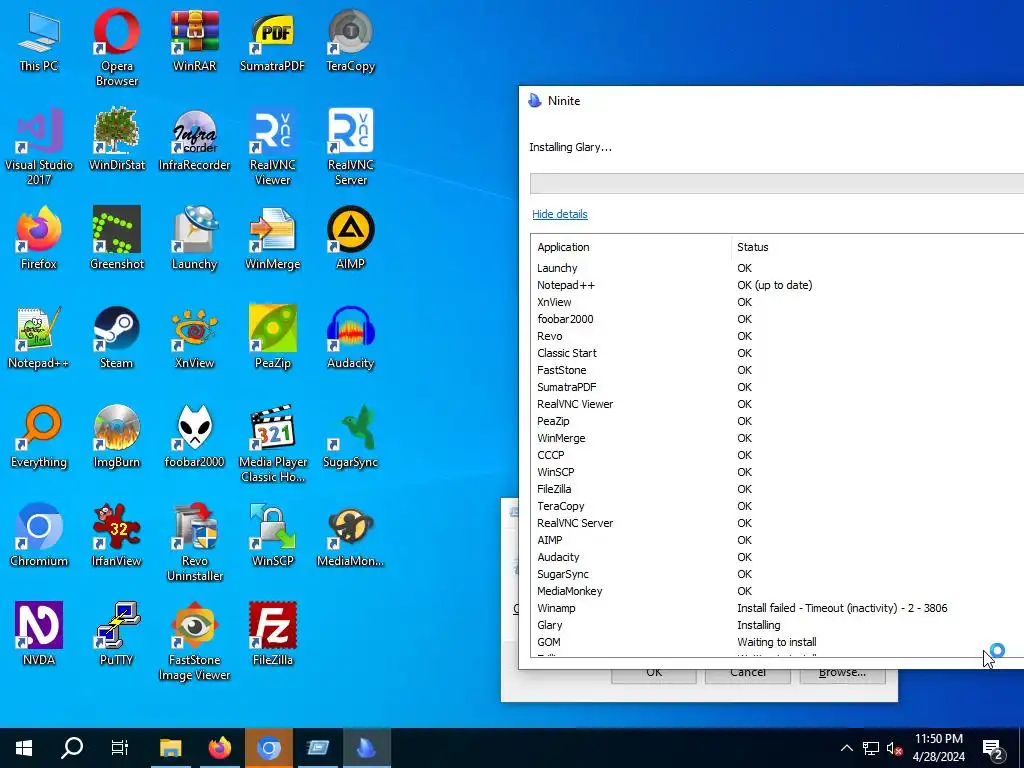Click the Revo Uninstaller desktop icon

tap(195, 542)
